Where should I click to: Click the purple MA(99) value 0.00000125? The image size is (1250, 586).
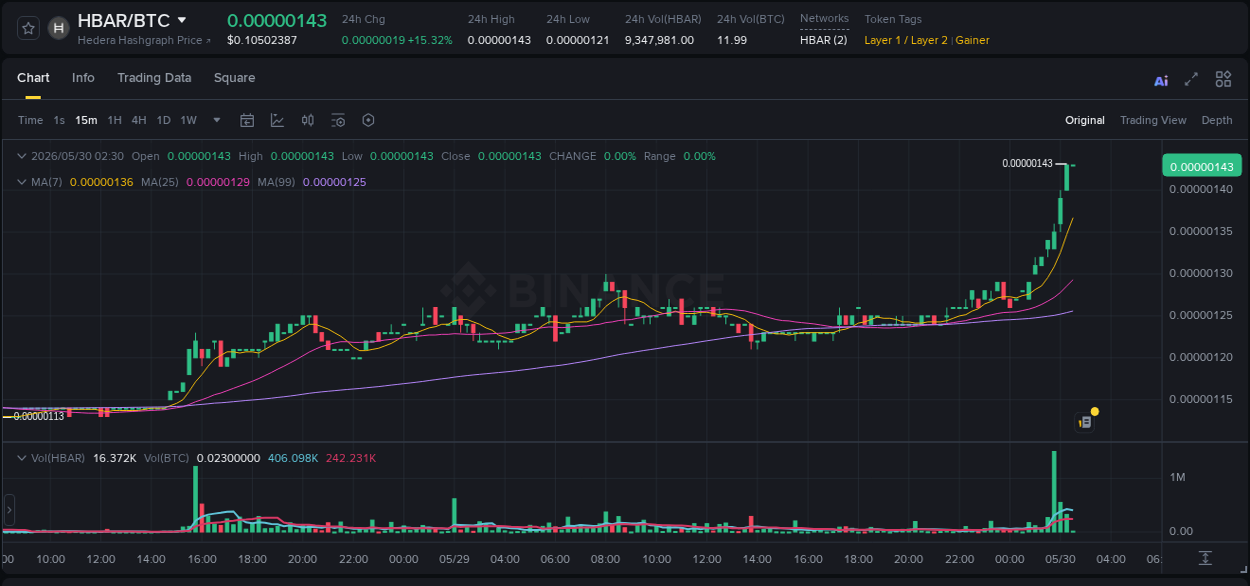(x=334, y=182)
